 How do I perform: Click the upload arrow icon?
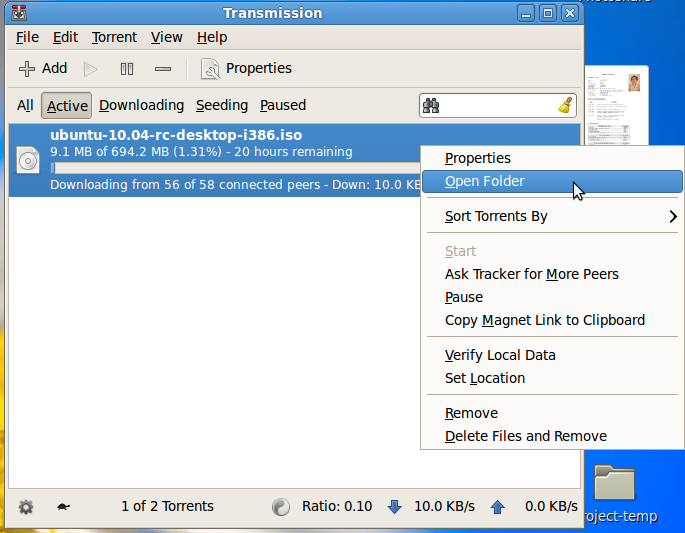point(498,507)
